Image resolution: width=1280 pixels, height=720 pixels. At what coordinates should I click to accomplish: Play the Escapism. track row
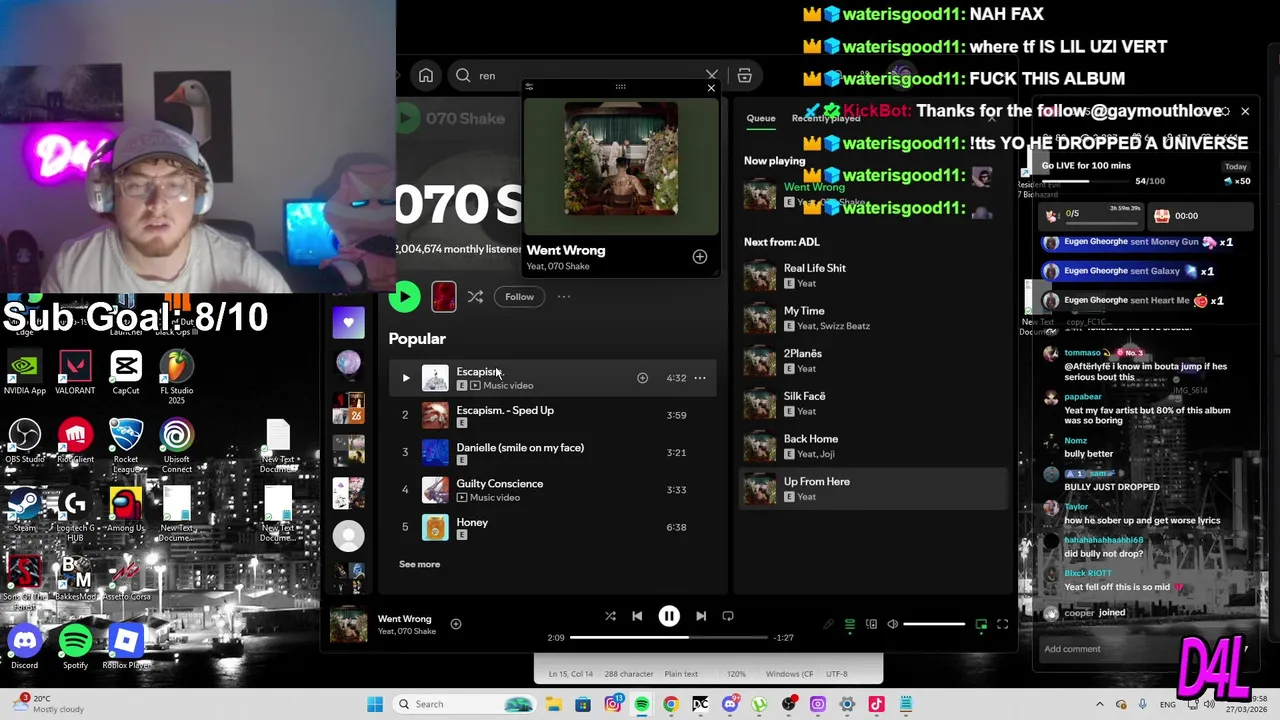click(405, 378)
